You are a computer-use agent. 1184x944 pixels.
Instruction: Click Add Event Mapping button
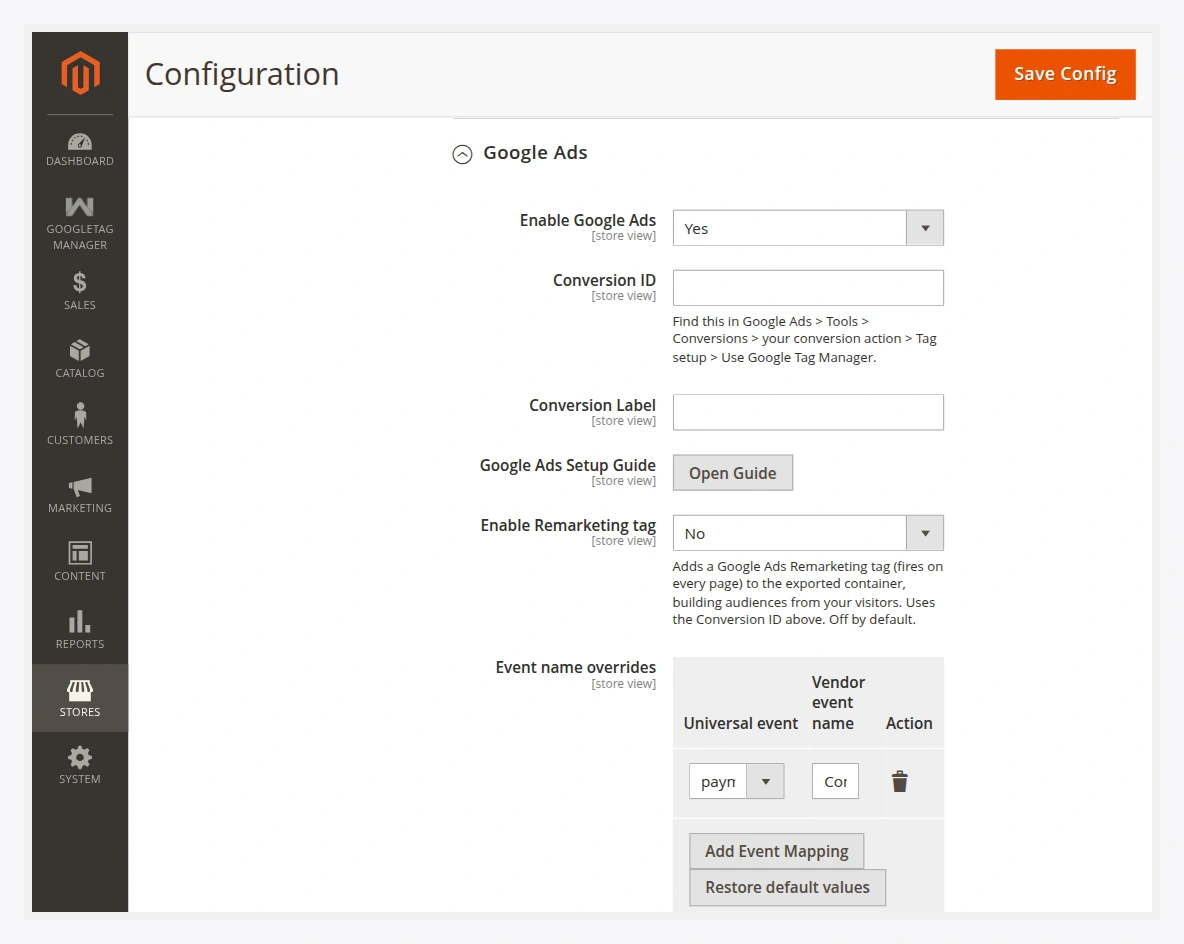tap(776, 851)
